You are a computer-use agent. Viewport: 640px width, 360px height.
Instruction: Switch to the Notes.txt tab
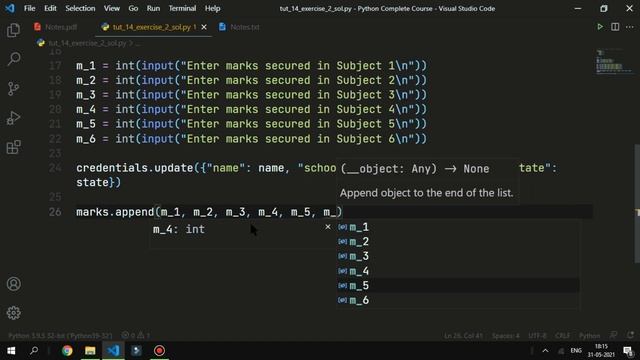(239, 27)
